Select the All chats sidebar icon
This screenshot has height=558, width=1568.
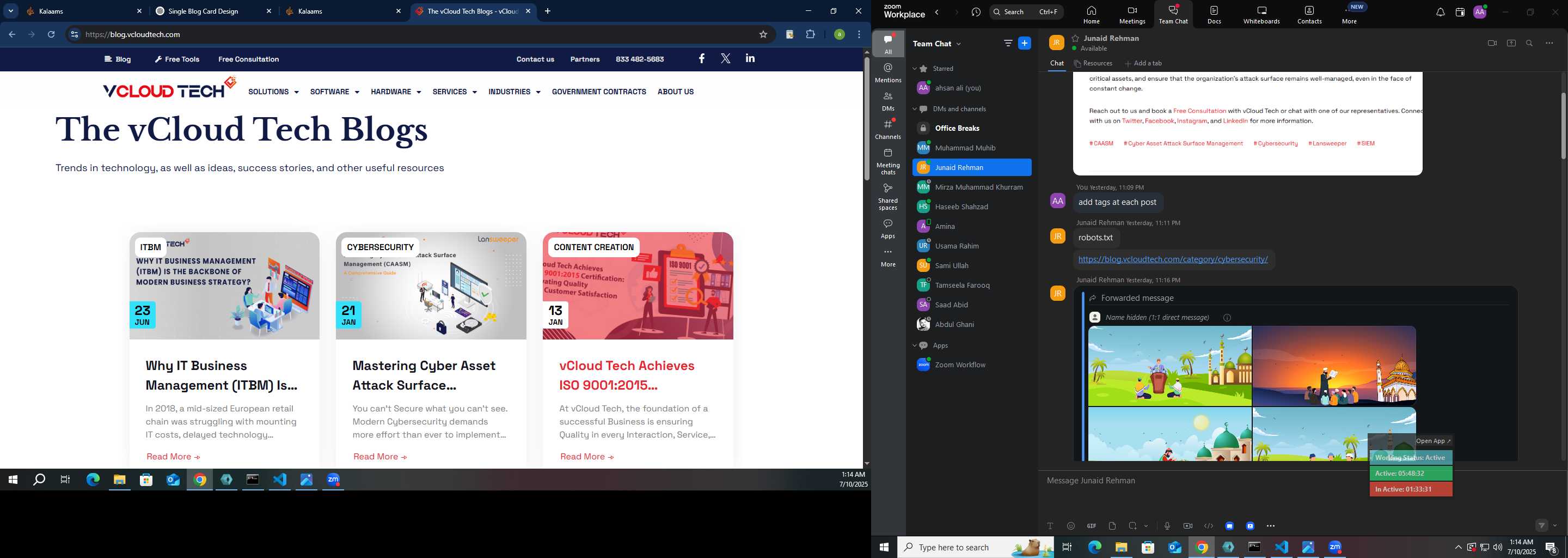(x=888, y=44)
